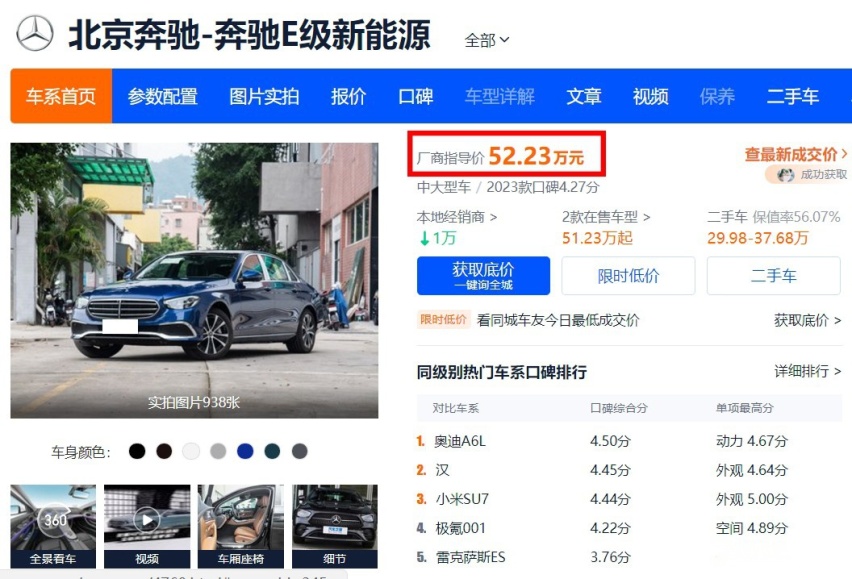Choose the dark teal body color swatch
Viewport: 852px width, 579px height.
(272, 451)
